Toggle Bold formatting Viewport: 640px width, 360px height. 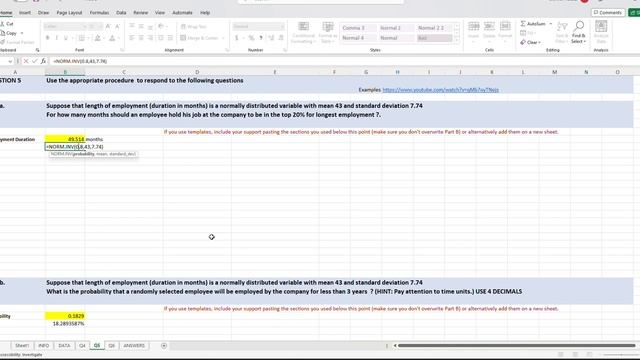coord(48,38)
